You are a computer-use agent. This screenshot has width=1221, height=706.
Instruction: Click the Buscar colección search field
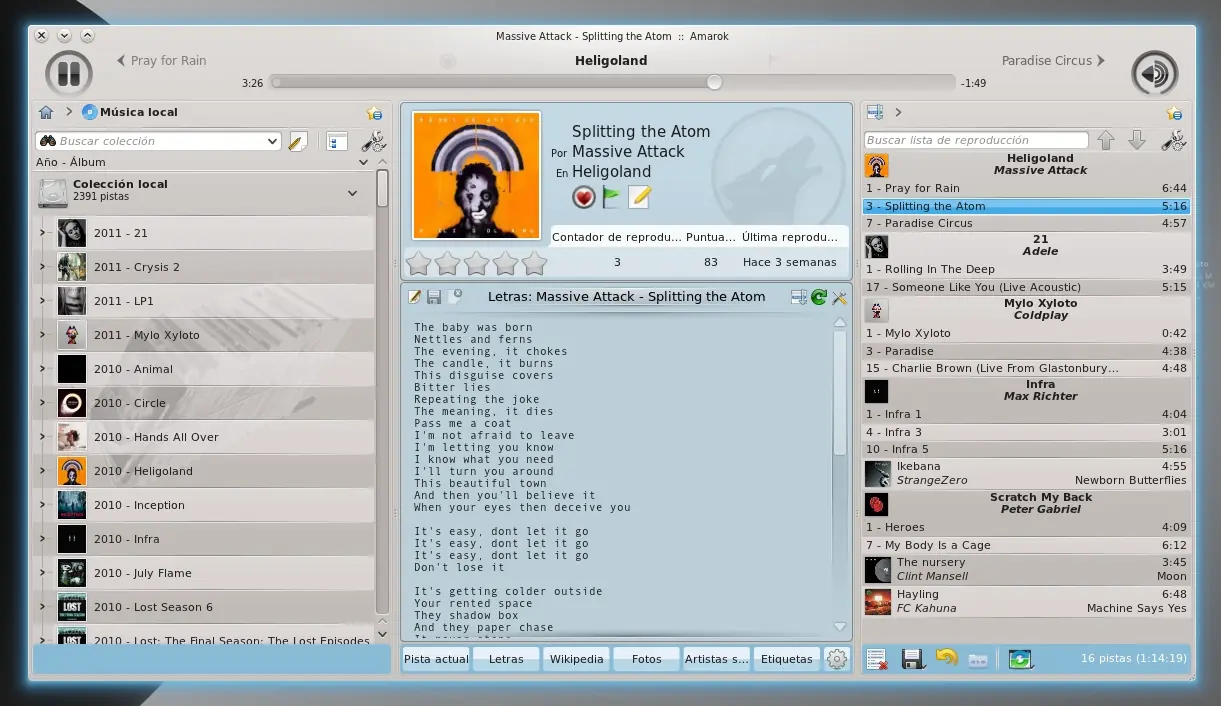coord(158,142)
